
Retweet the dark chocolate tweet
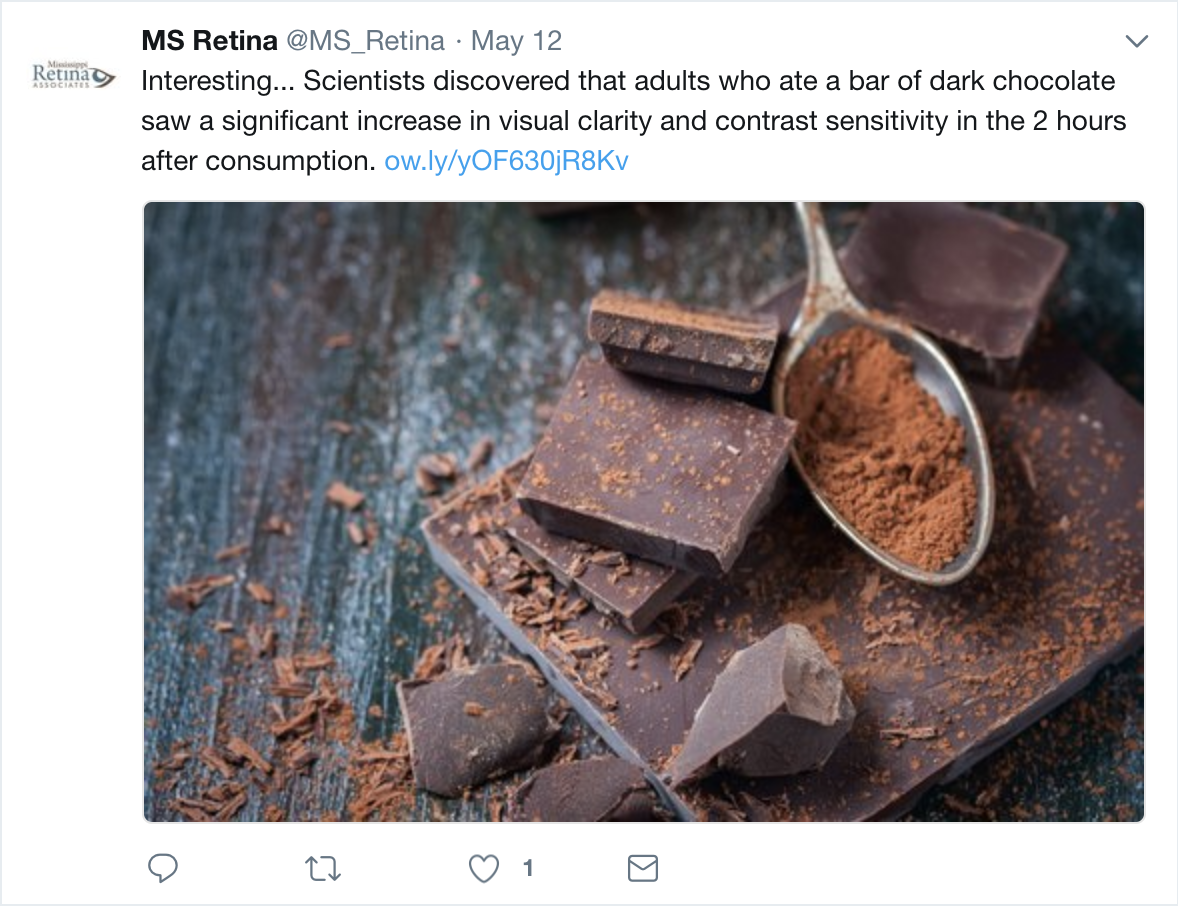pos(322,869)
